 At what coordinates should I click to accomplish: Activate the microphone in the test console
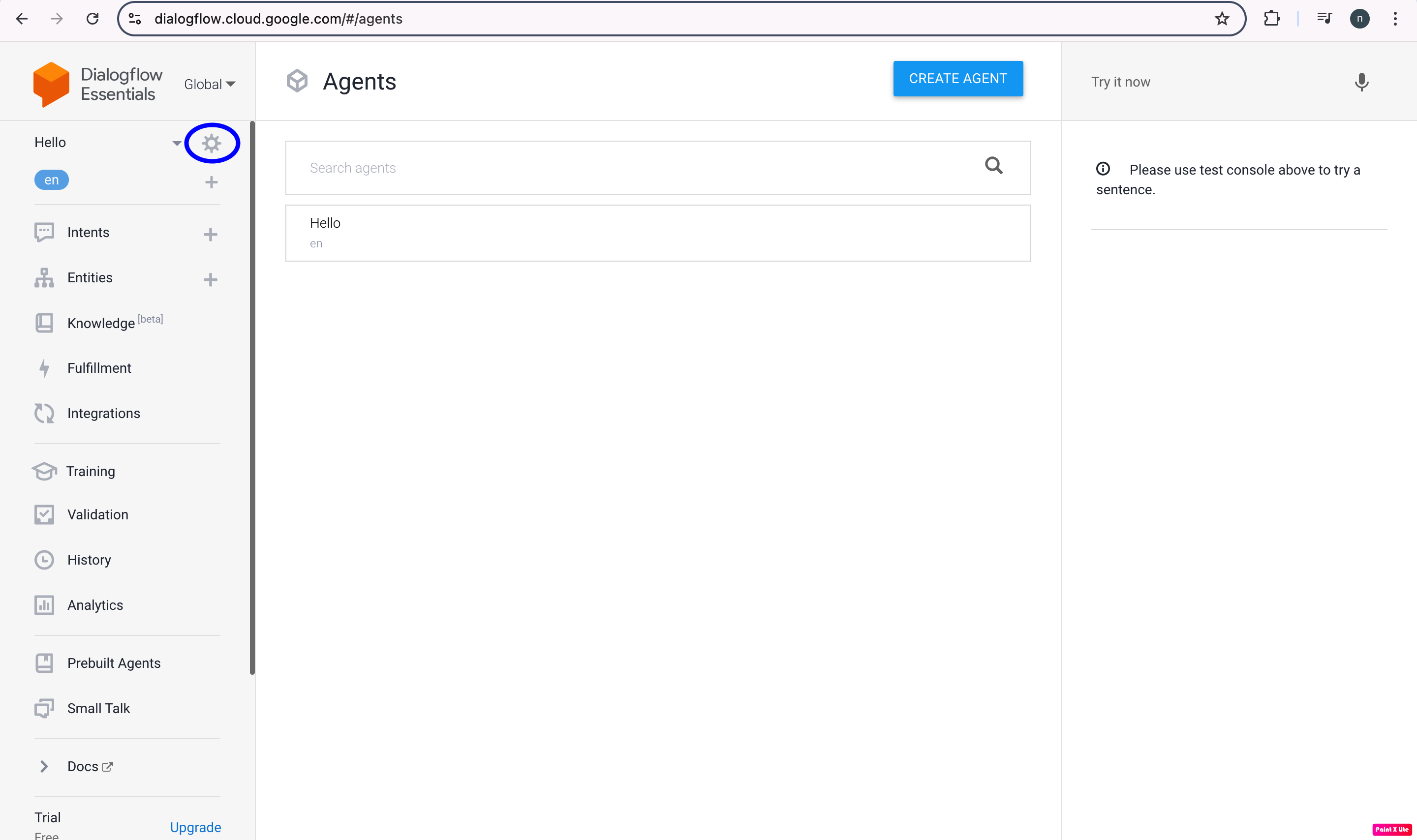(x=1361, y=83)
